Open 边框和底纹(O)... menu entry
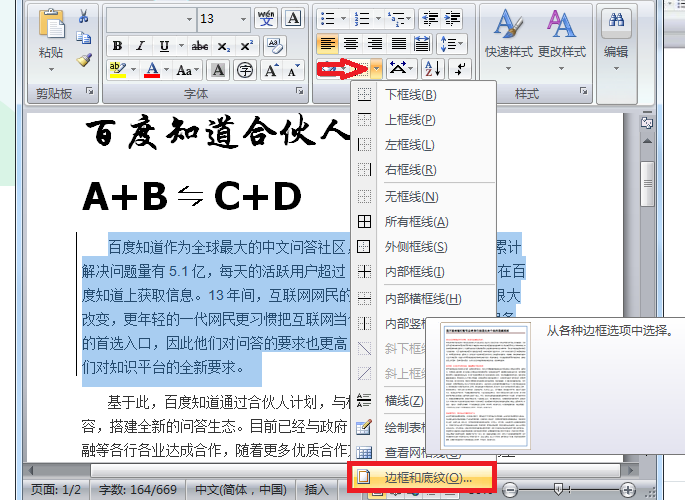 (421, 477)
